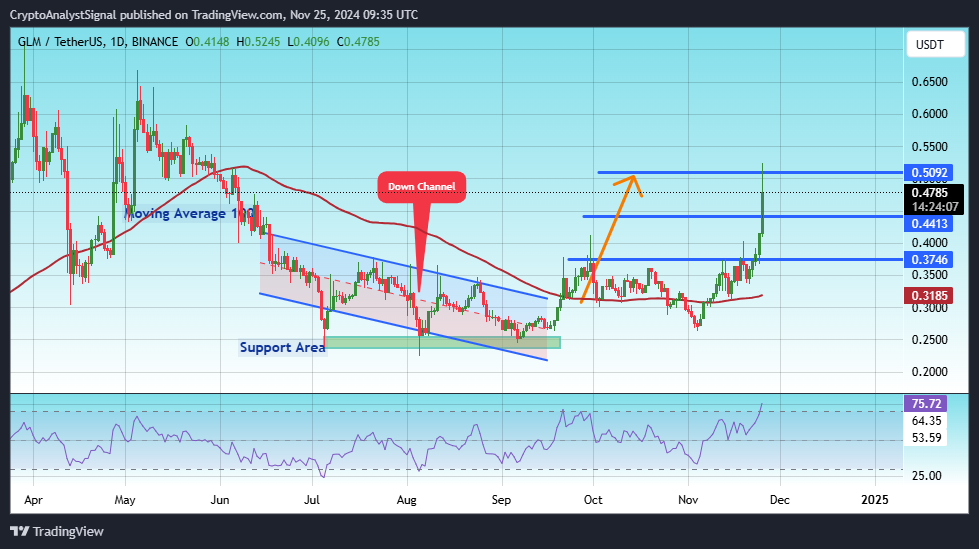Click the 2025 label on time axis
Screen dimensions: 979x549
click(x=875, y=500)
